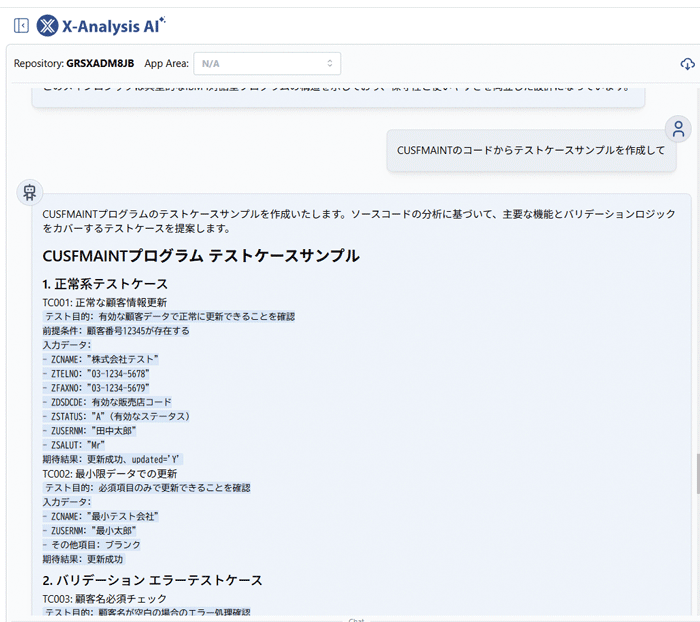
Task: Select the TC001 正常な顧客情報更新 line
Action: tap(105, 302)
